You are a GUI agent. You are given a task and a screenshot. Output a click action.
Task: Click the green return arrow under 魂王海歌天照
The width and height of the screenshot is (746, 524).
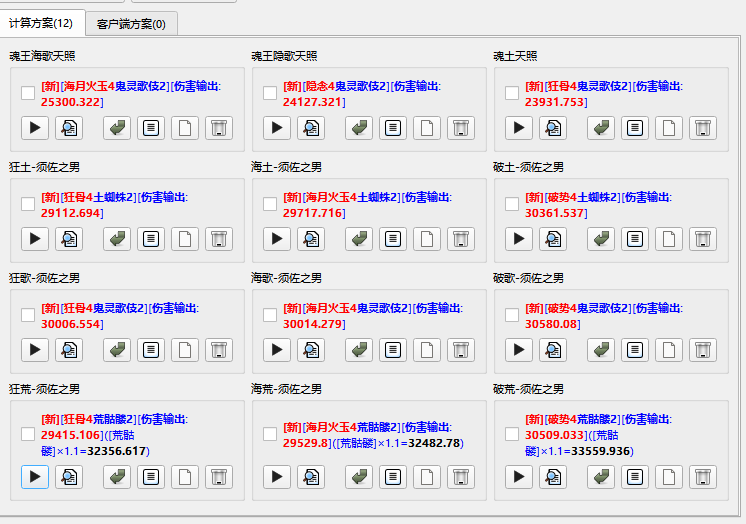click(117, 128)
